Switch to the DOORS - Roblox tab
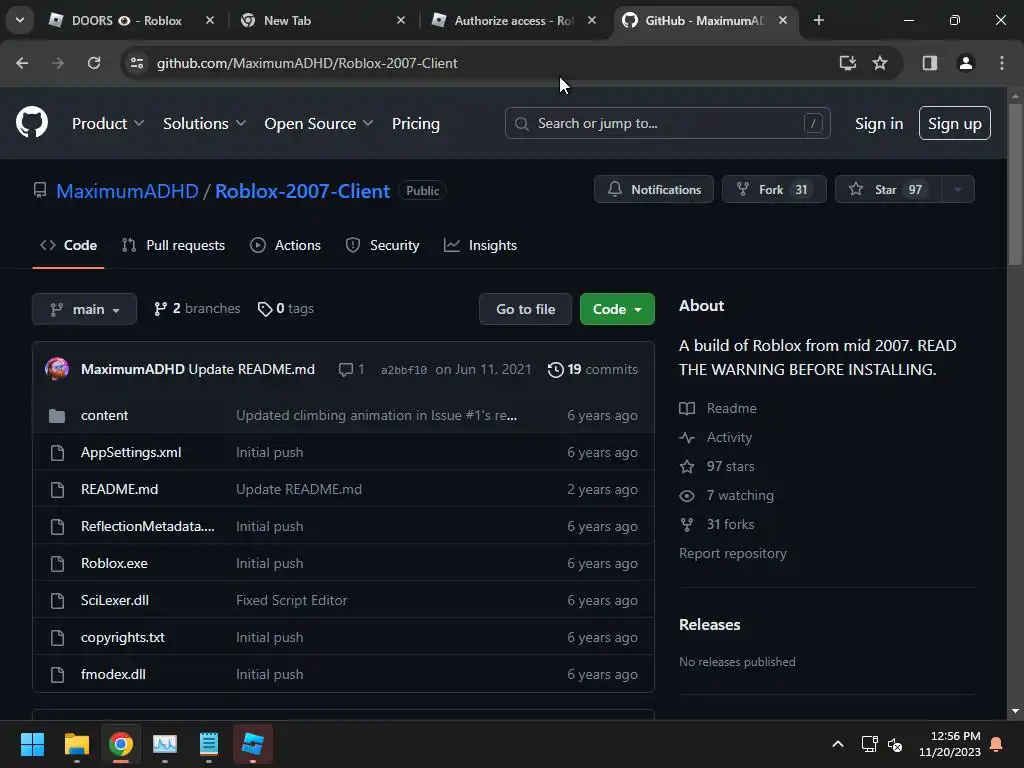 125,20
